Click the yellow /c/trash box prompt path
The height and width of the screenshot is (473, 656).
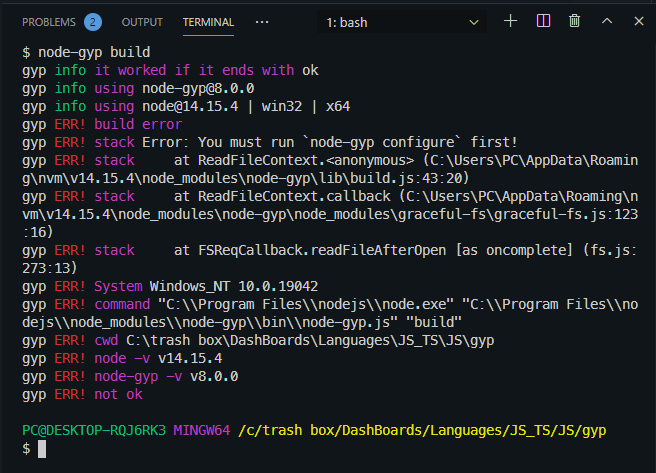click(x=422, y=430)
